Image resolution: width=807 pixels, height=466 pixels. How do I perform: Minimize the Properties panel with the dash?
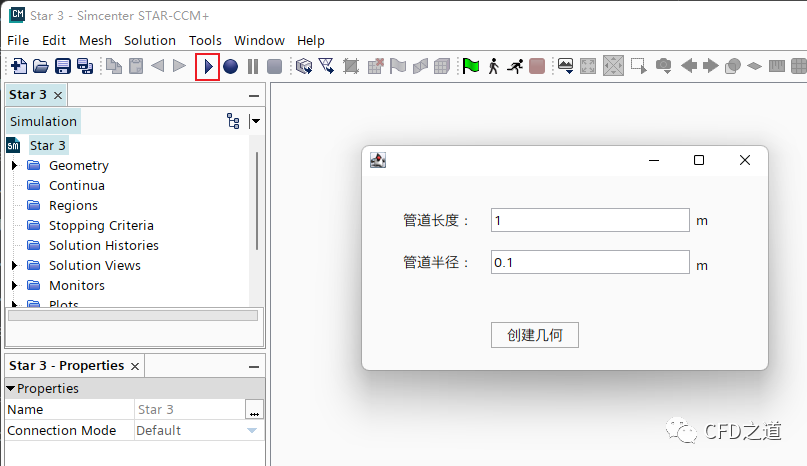(x=254, y=367)
